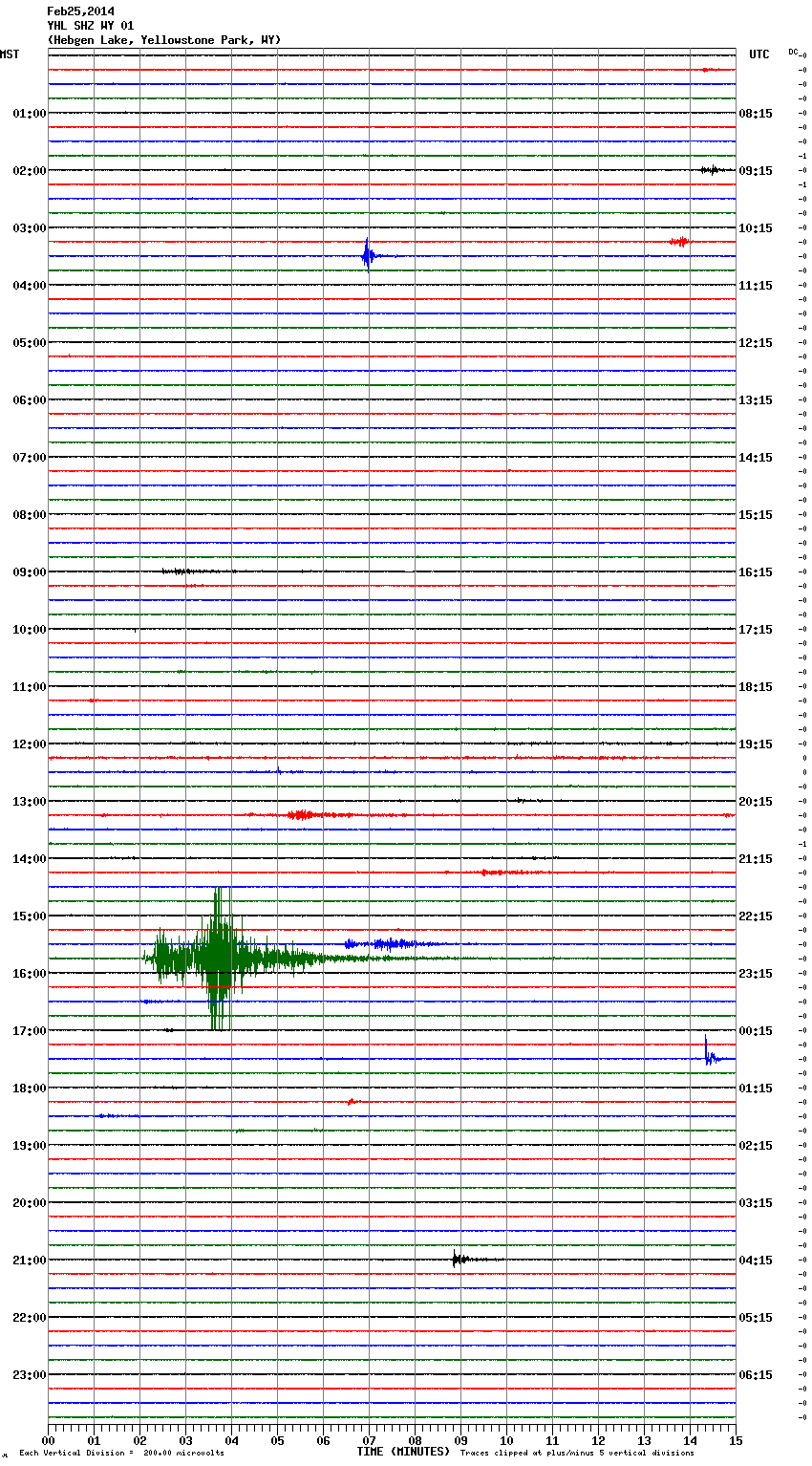Click the '06:15' UTC time label
The height and width of the screenshot is (1466, 812).
756,1375
